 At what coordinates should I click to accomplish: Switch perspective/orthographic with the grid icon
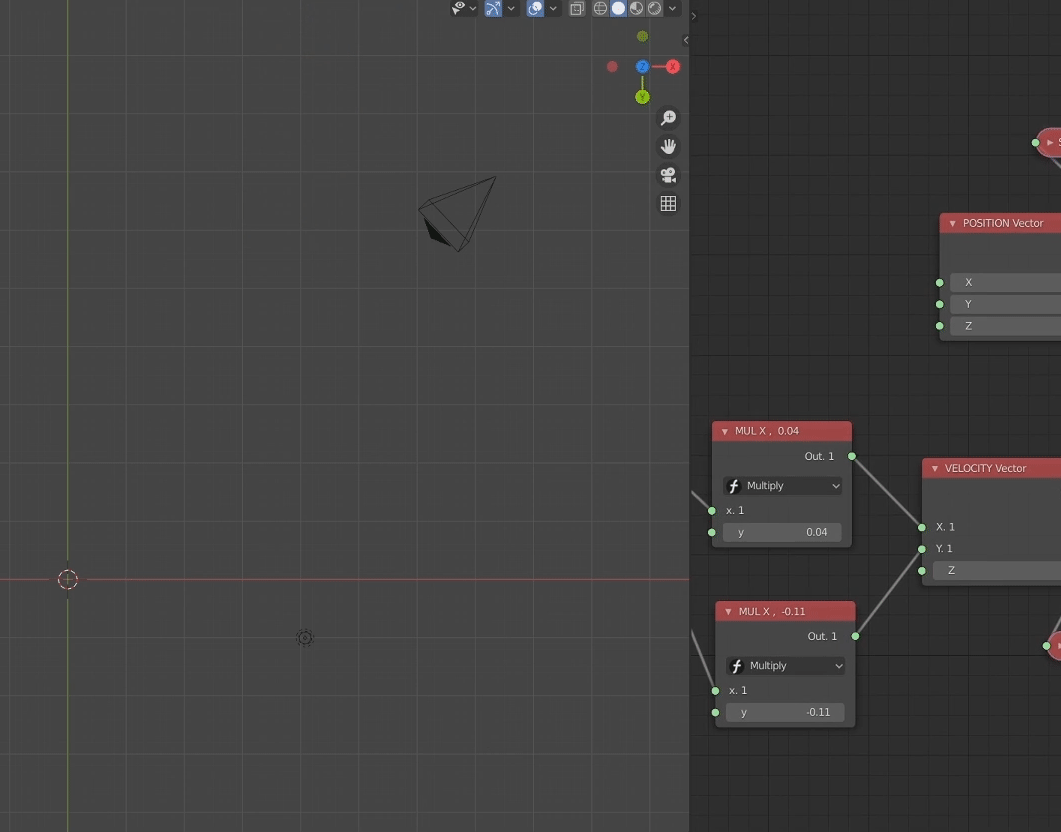(x=668, y=203)
